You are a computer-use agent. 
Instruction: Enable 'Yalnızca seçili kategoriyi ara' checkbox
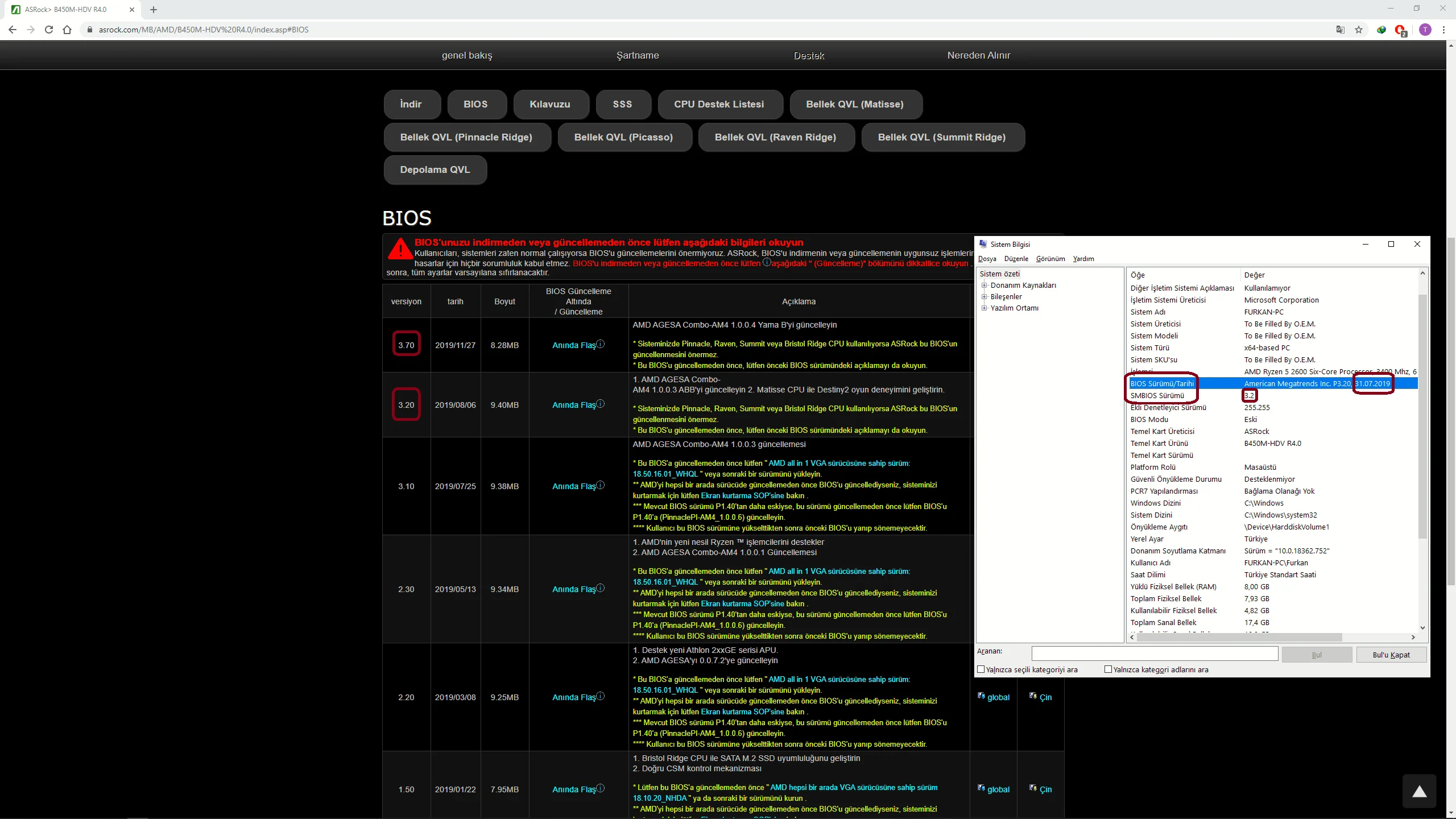click(x=981, y=669)
